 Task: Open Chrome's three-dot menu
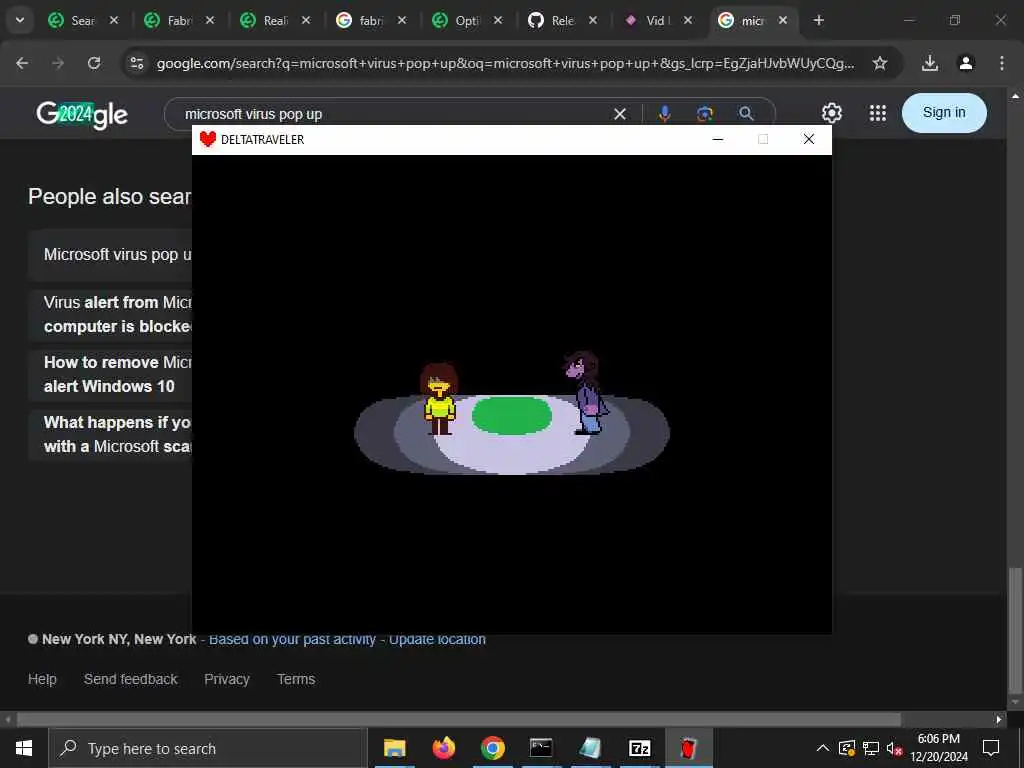coord(1002,63)
